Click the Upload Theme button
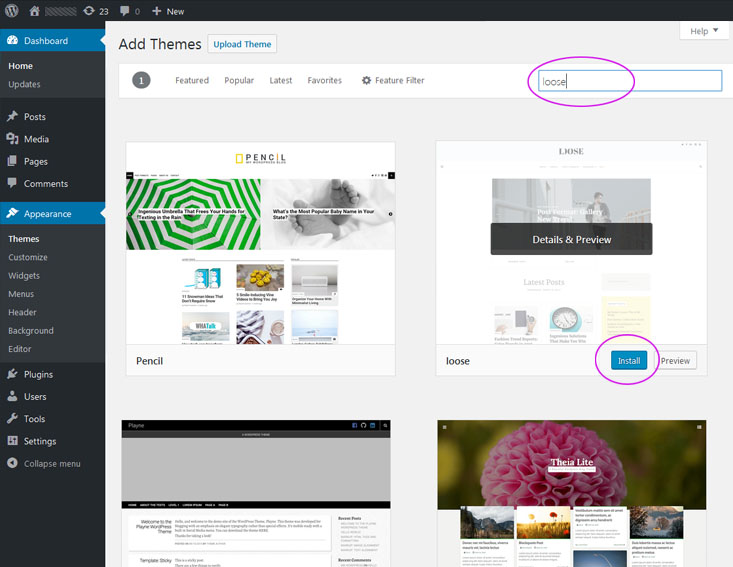This screenshot has height=567, width=733. click(242, 44)
